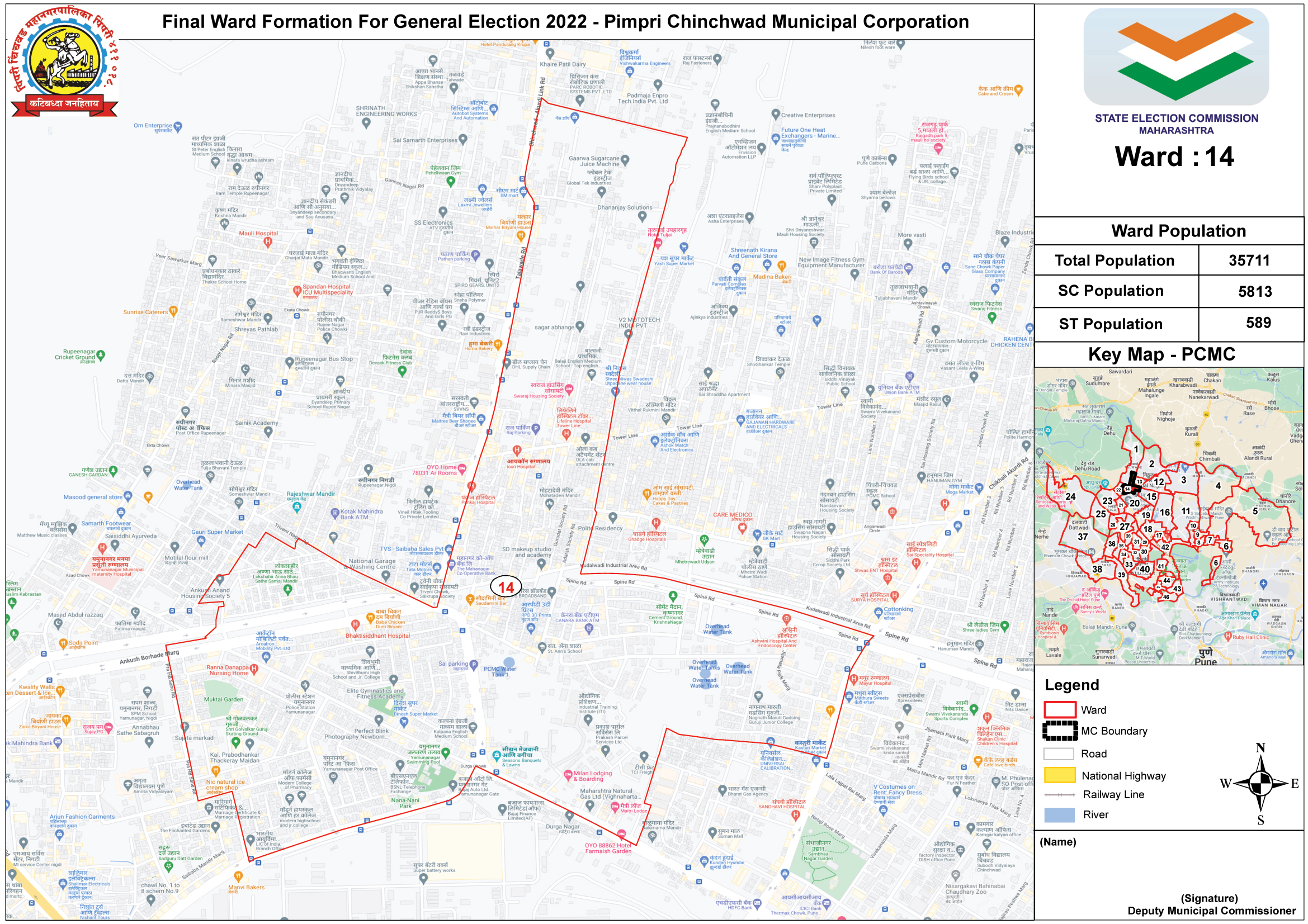Click the 'Legend' heading
The width and height of the screenshot is (1308, 924).
tap(1071, 685)
